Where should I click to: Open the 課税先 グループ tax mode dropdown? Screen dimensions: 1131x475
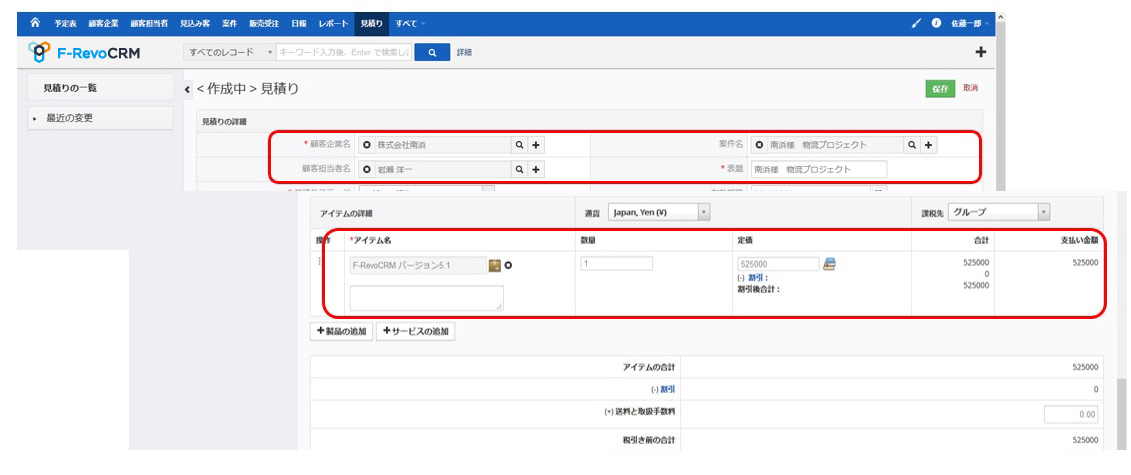coord(998,213)
